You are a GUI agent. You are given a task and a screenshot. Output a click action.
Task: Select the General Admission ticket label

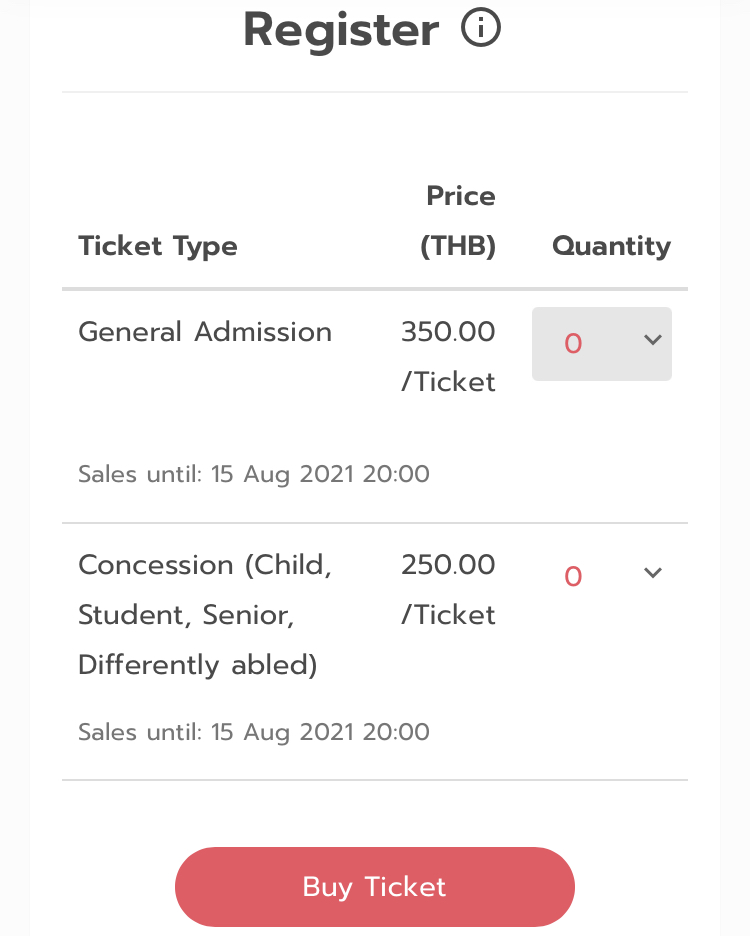coord(205,332)
